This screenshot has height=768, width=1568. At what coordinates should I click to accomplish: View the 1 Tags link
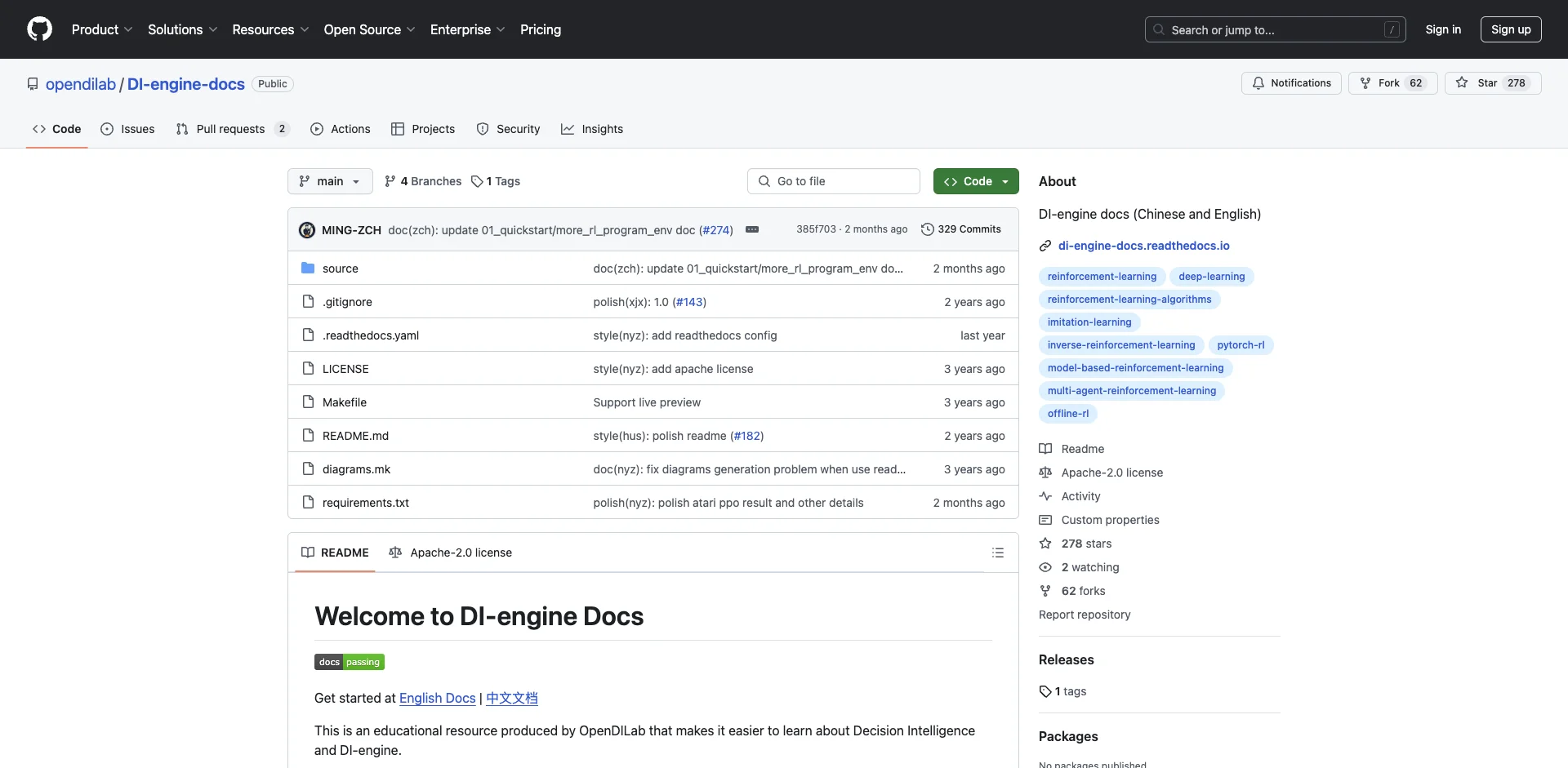coord(496,181)
